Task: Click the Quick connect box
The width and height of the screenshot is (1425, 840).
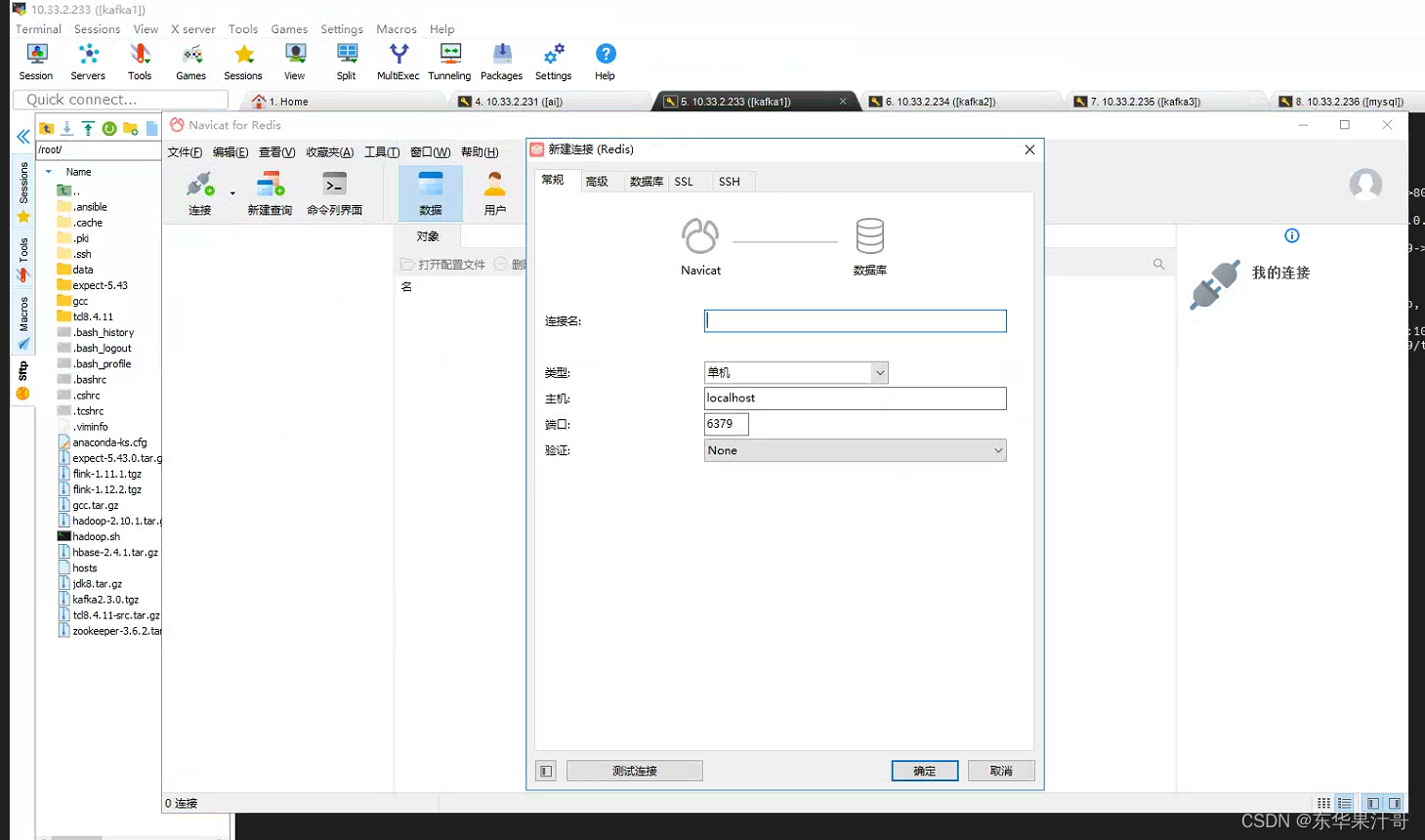Action: [x=121, y=100]
